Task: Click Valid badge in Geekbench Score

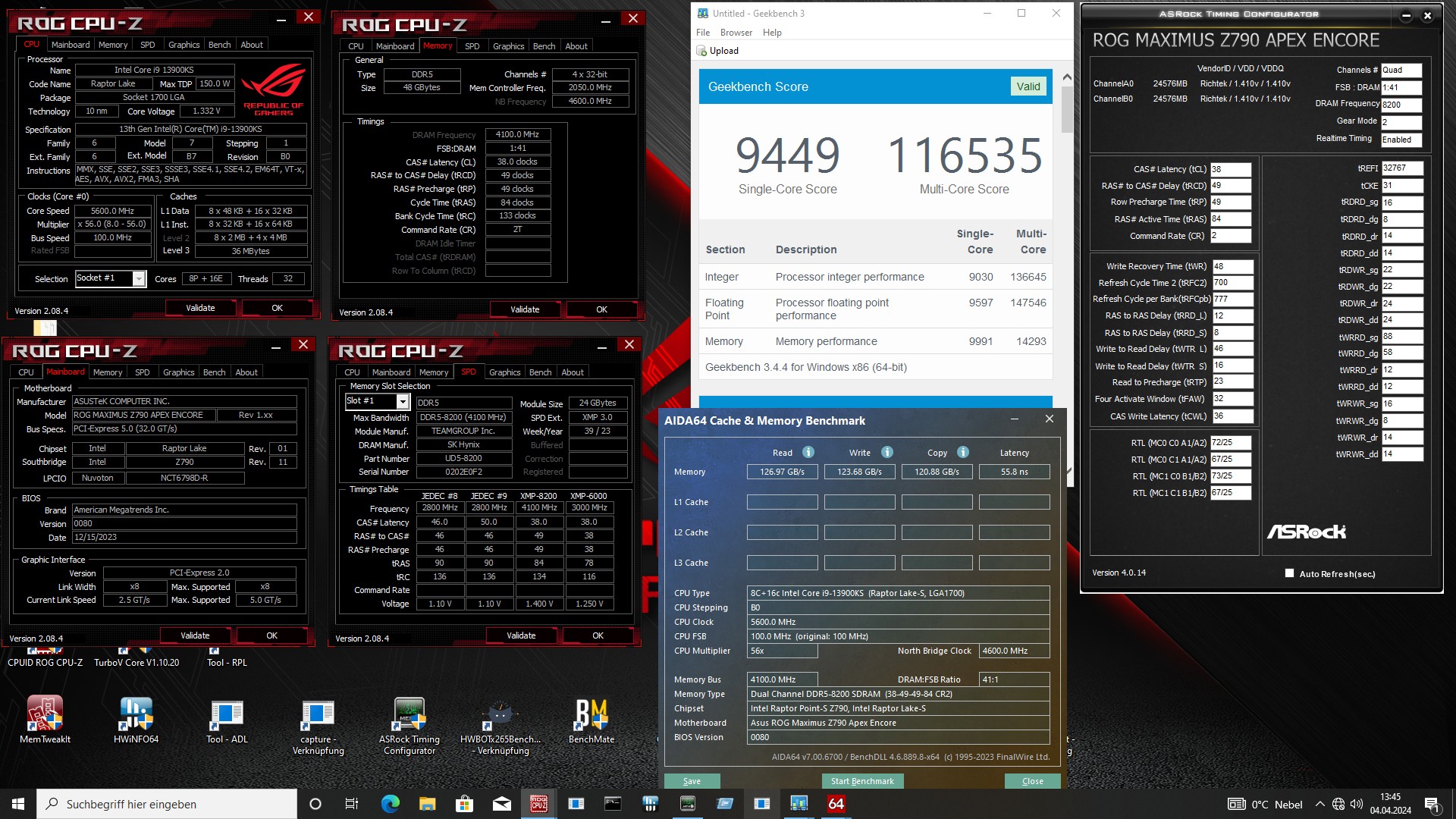Action: point(1028,86)
